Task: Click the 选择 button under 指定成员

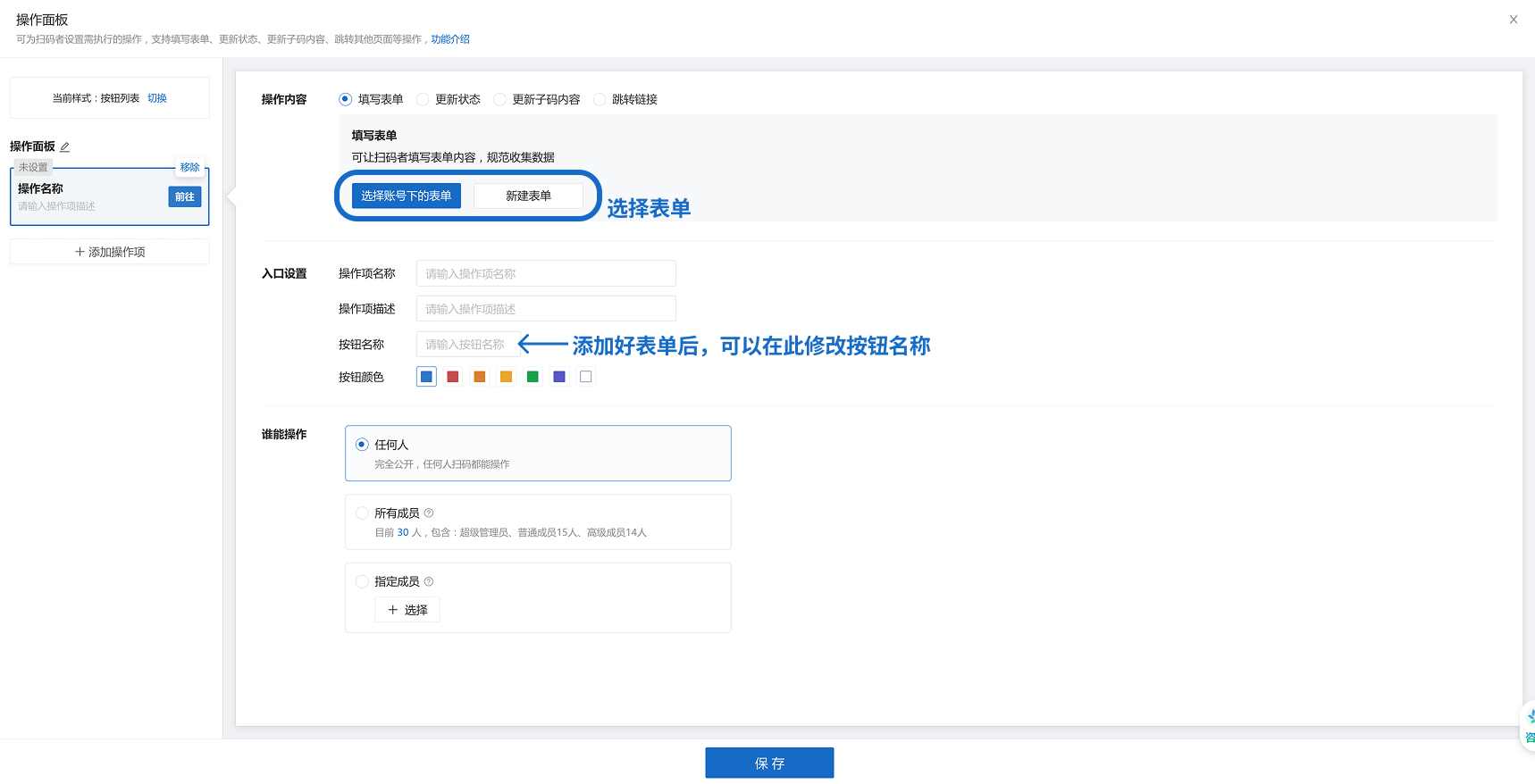Action: (407, 610)
